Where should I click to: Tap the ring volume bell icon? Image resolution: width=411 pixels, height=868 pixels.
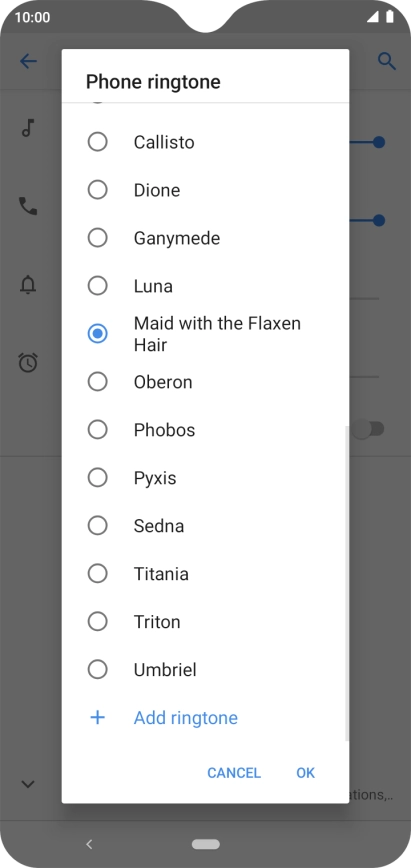[28, 285]
